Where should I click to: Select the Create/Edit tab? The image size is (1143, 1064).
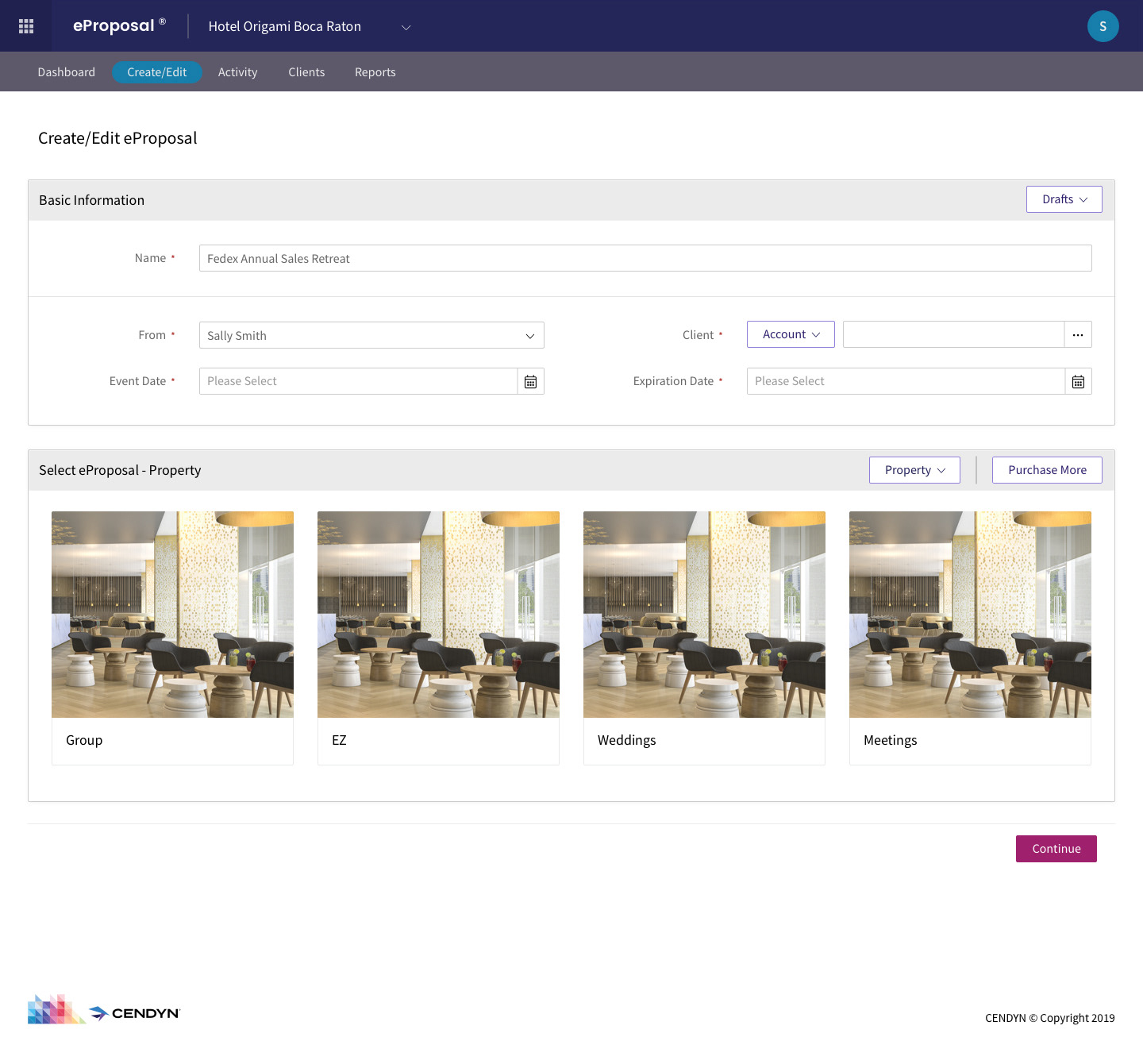pos(157,72)
